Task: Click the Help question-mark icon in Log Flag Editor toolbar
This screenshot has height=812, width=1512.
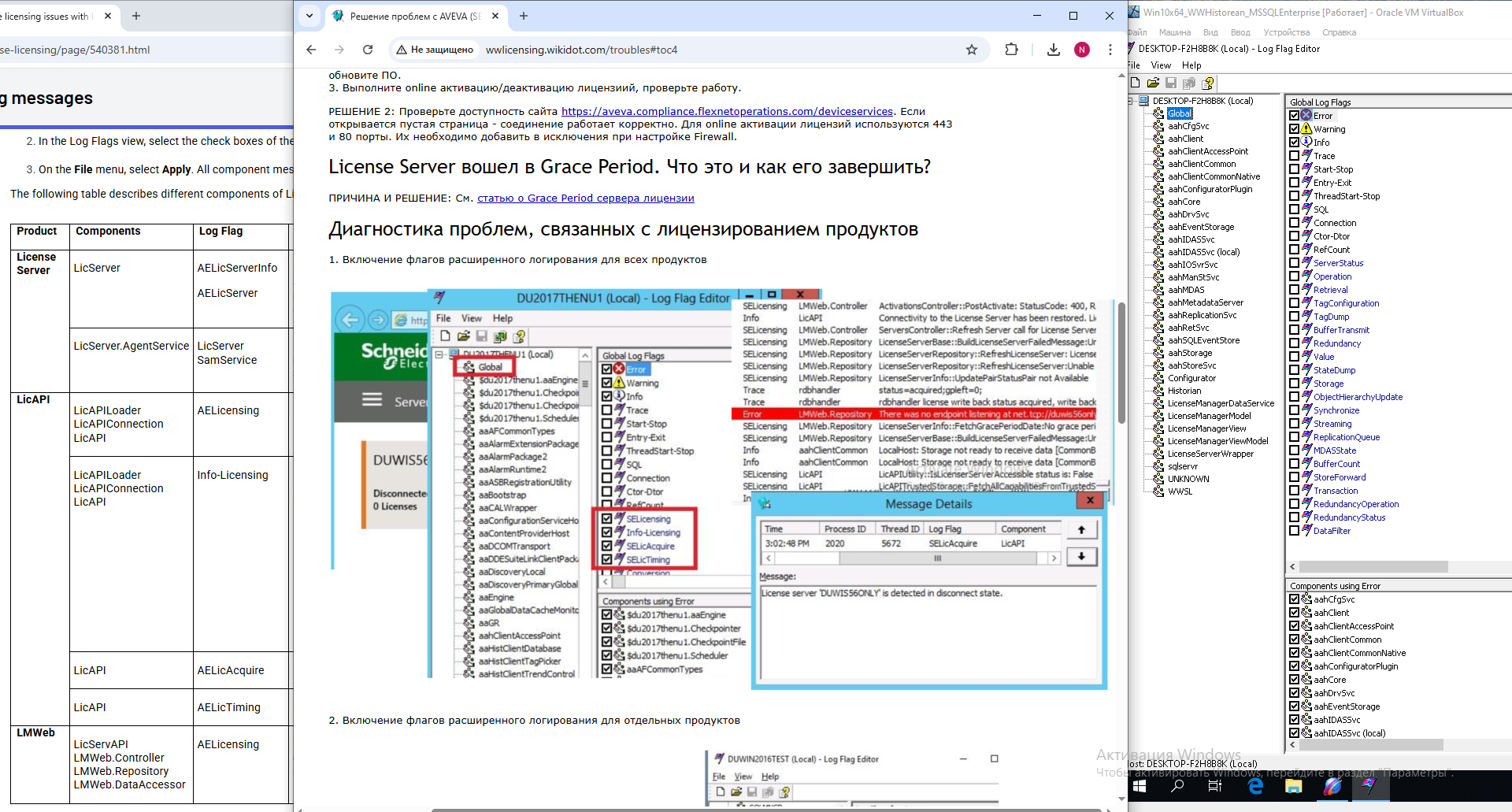Action: click(x=1208, y=83)
